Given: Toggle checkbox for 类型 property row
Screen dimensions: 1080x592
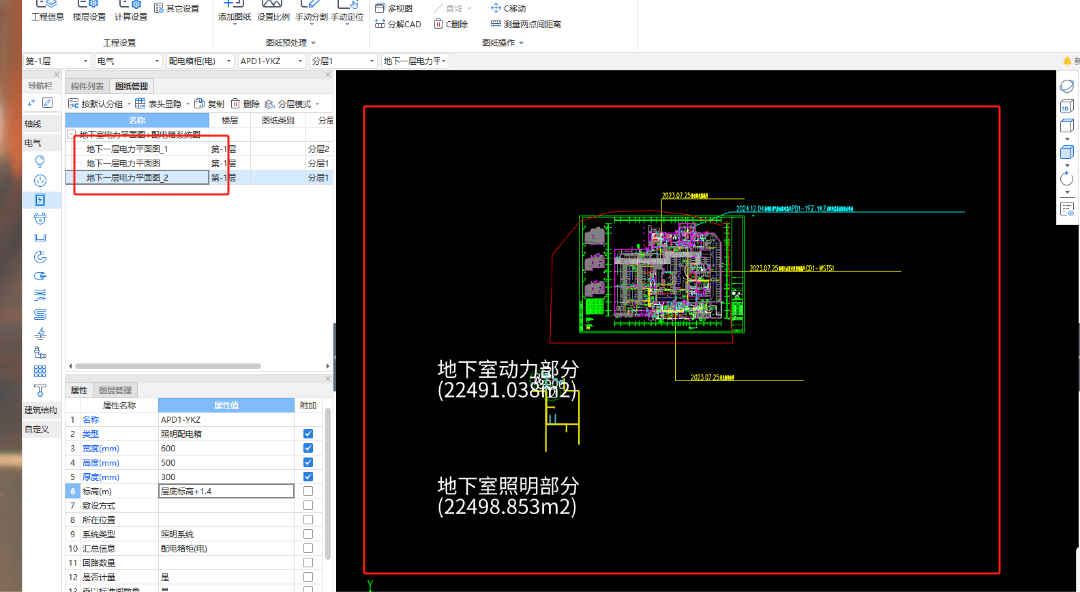Looking at the screenshot, I should tap(308, 434).
